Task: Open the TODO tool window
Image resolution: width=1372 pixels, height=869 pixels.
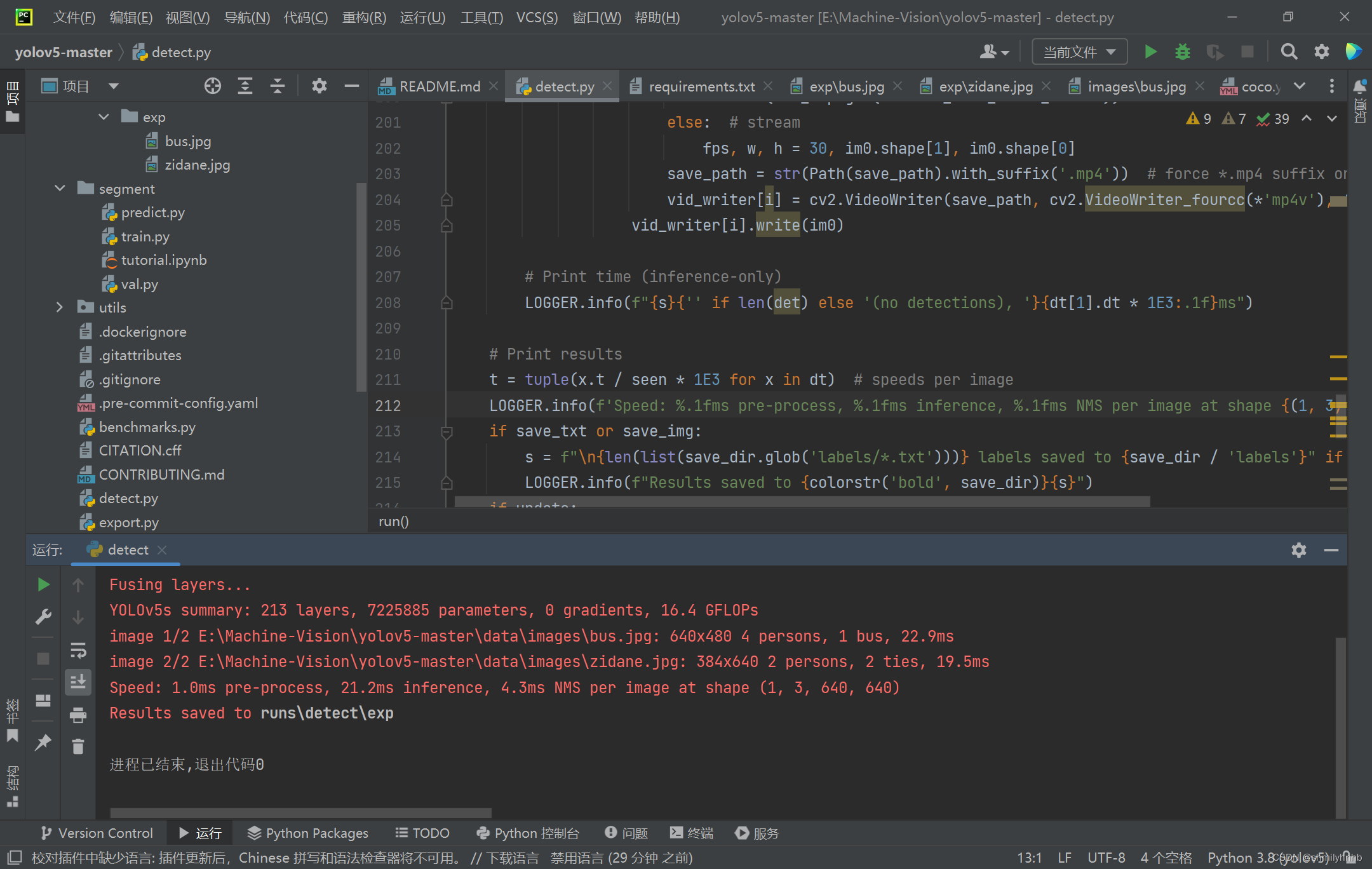Action: [422, 833]
